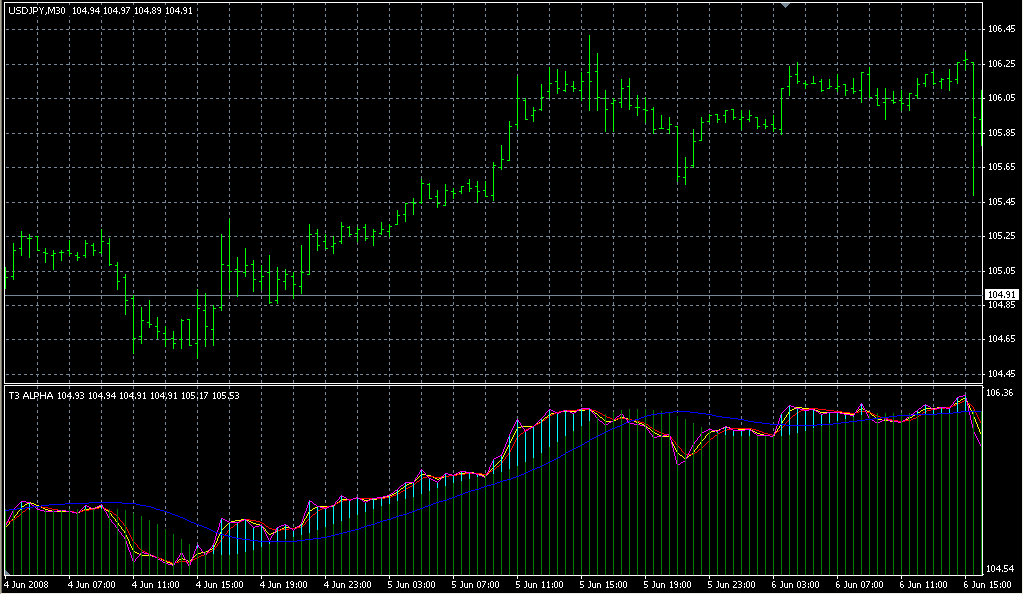Click the chart shift triangle marker at top

coord(785,5)
